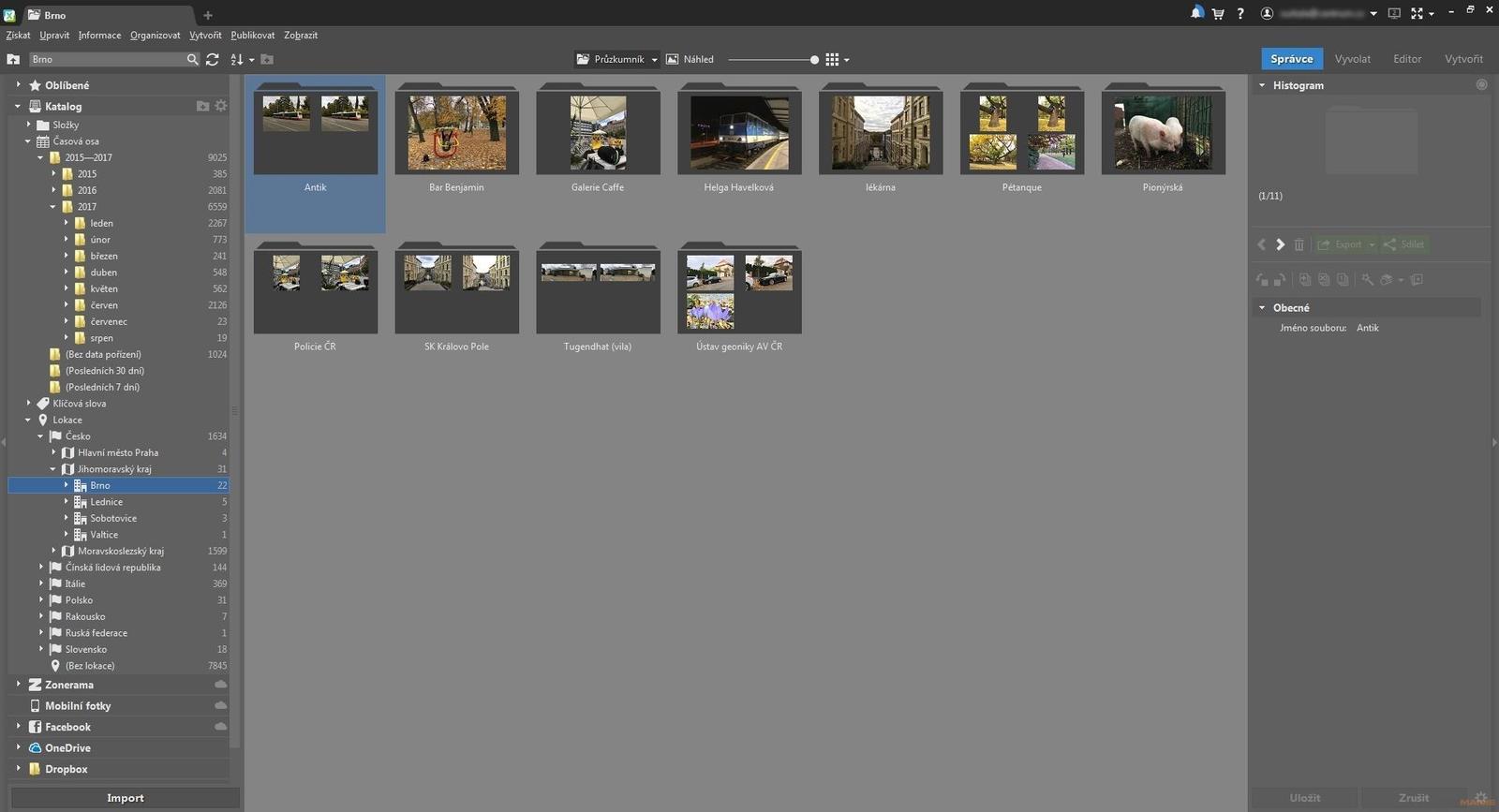Screen dimensions: 1499x812
Task: Go up one folder level using the toolbar icon
Action: [13, 59]
